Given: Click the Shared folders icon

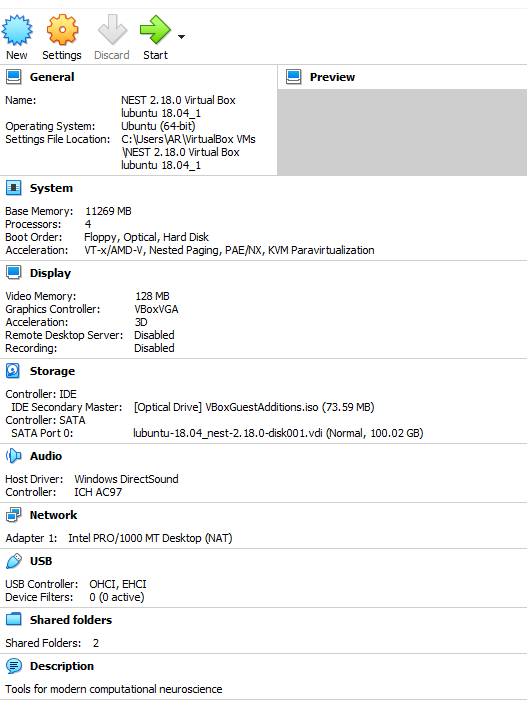Looking at the screenshot, I should pyautogui.click(x=14, y=620).
